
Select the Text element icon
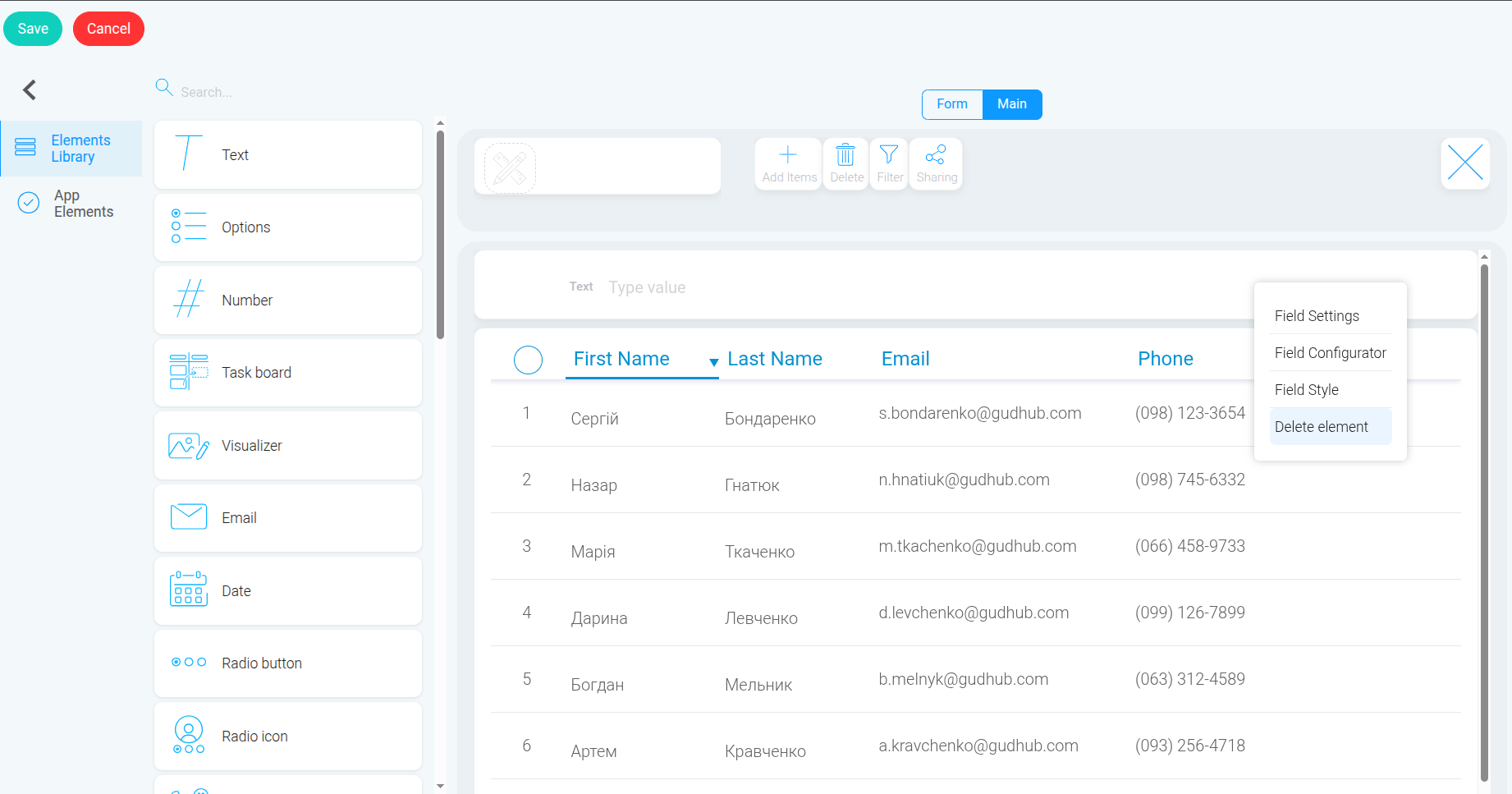pos(188,154)
